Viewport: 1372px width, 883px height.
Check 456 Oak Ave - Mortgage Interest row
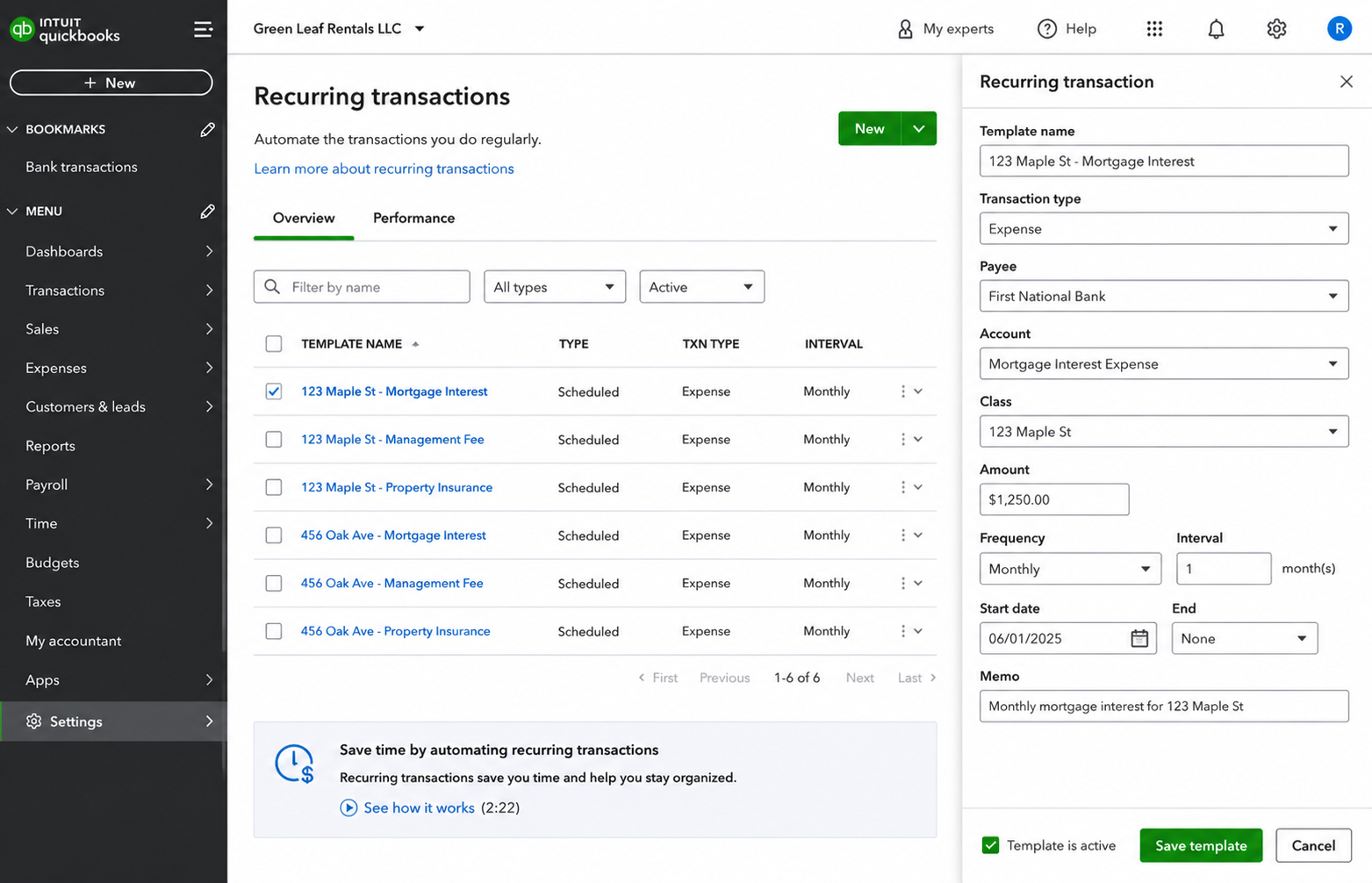tap(274, 535)
